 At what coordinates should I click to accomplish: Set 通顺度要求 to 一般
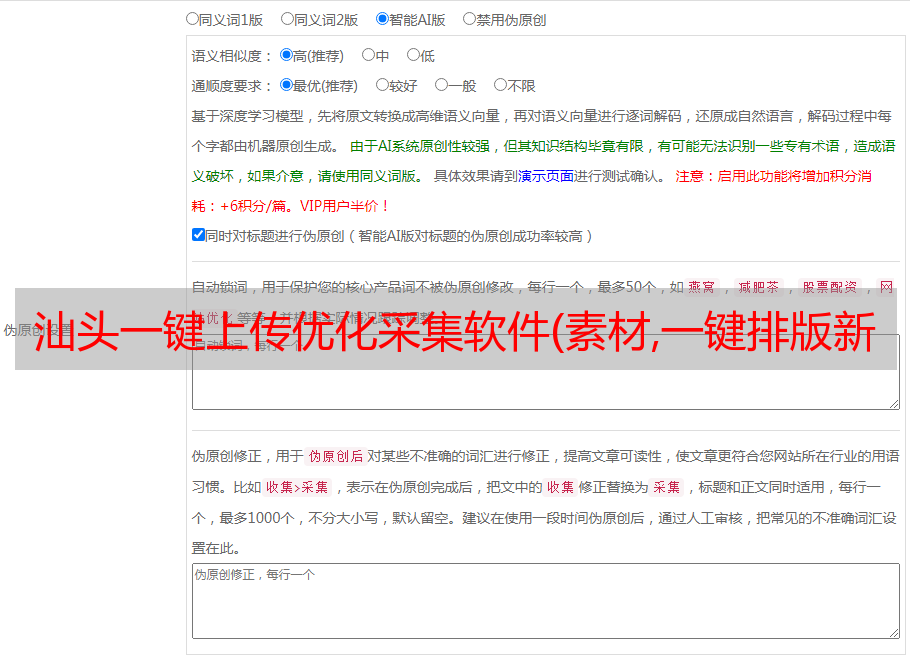click(441, 85)
